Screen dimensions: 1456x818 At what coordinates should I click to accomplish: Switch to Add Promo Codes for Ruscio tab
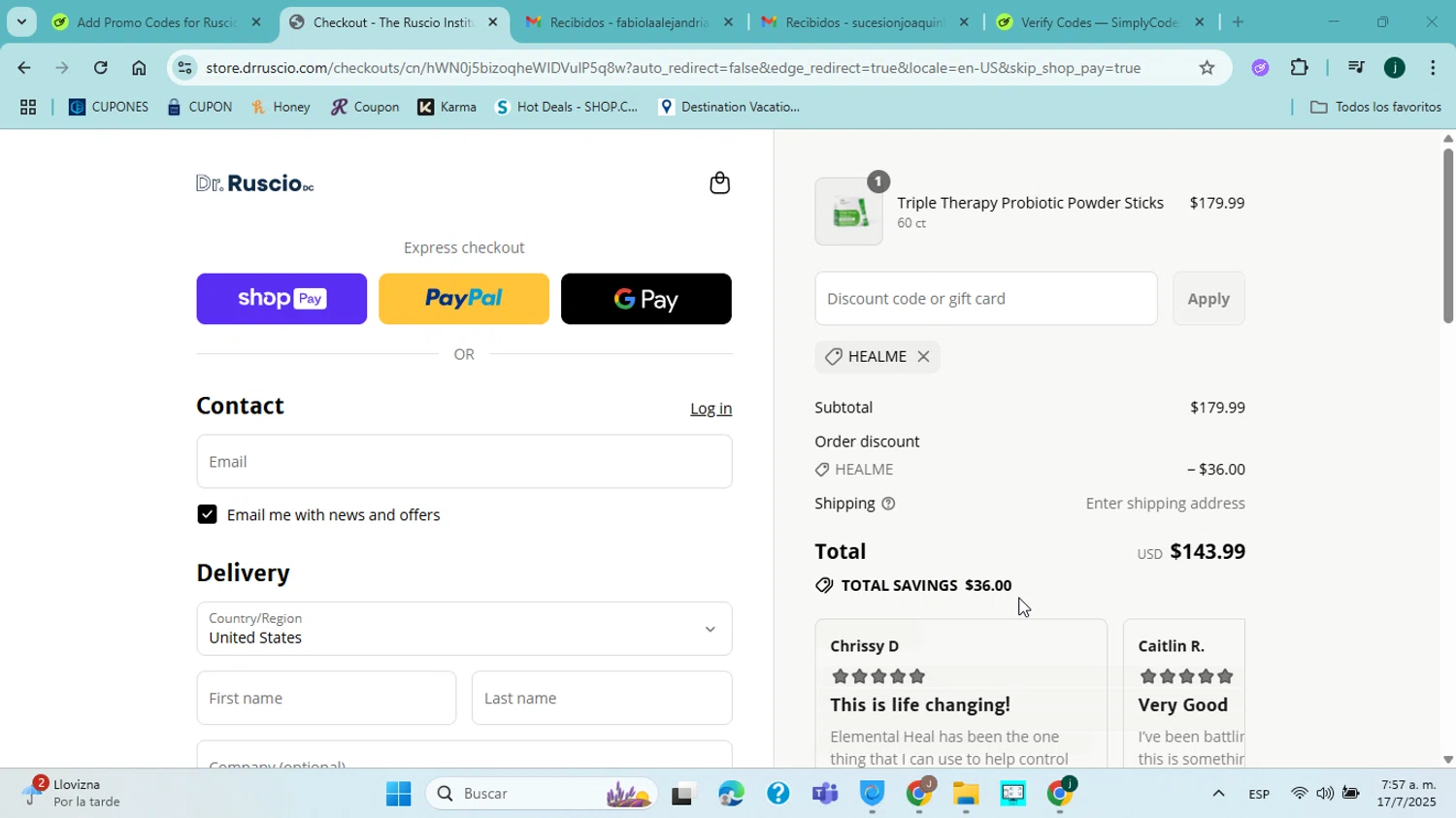tap(155, 21)
